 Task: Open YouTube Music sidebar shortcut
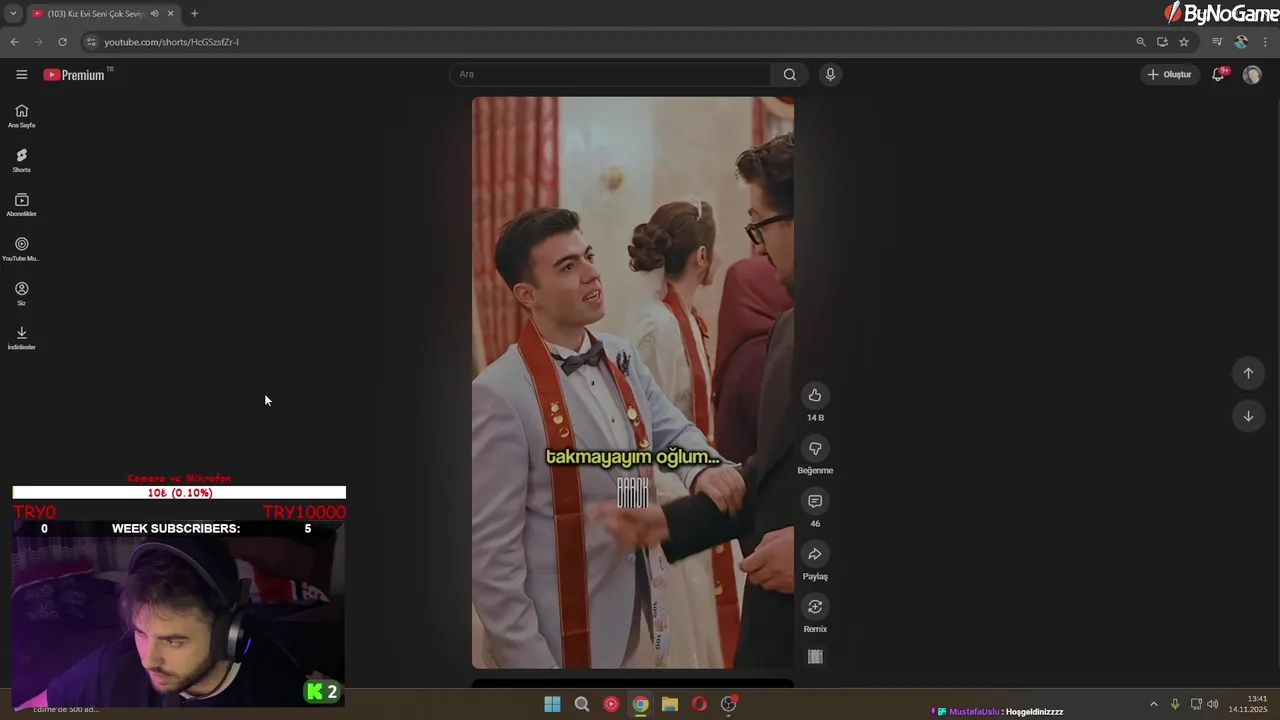pos(21,249)
